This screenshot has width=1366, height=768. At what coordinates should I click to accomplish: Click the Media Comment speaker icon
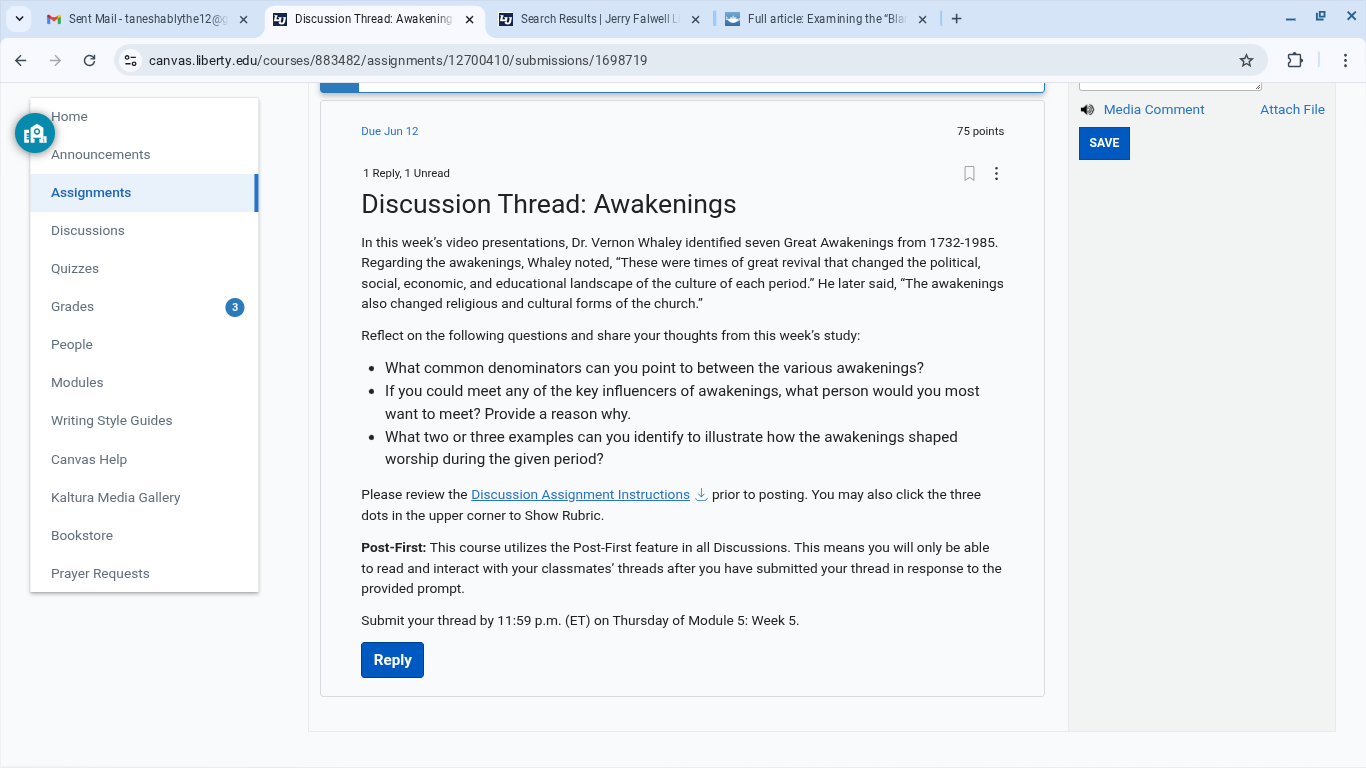pos(1087,110)
